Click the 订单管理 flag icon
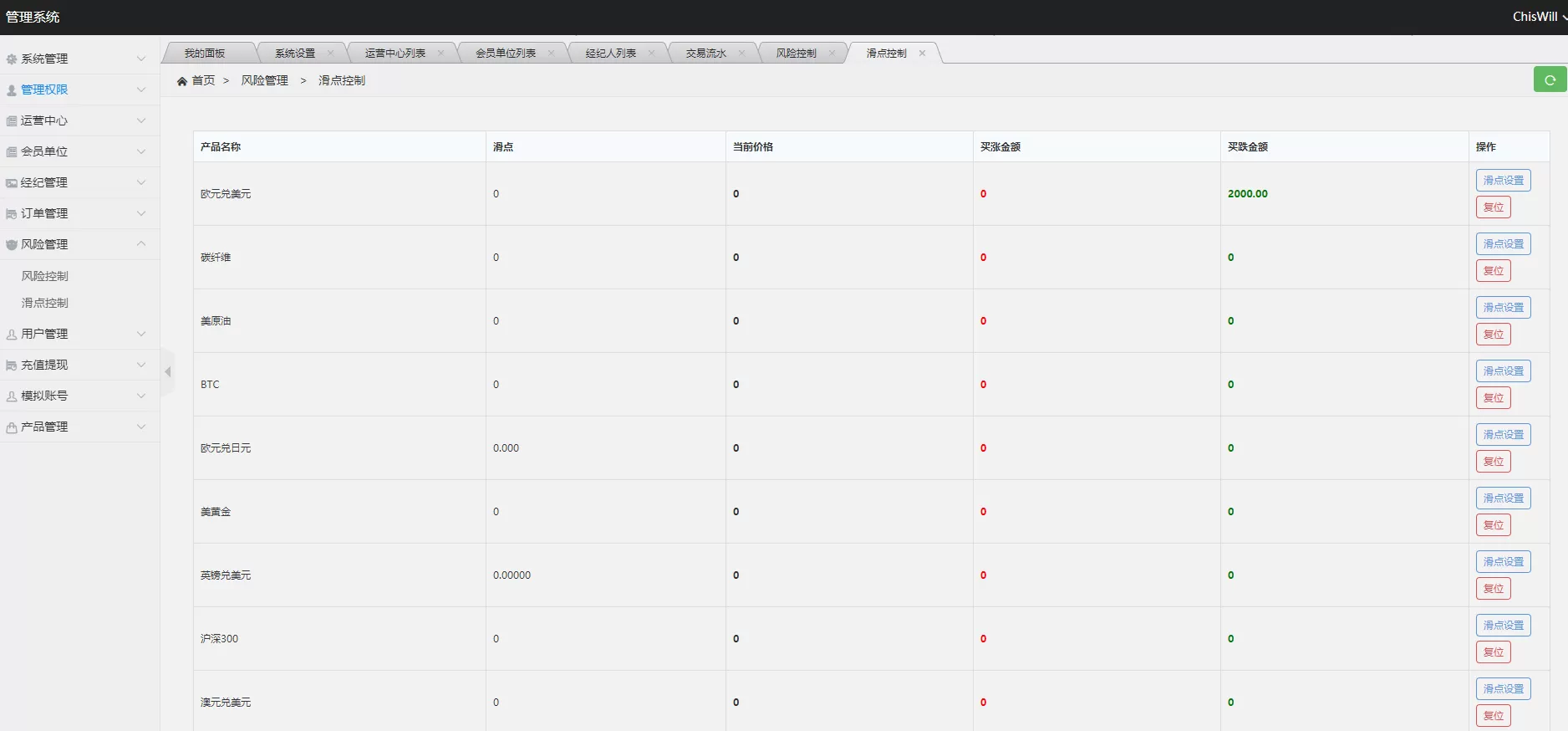 click(x=12, y=214)
